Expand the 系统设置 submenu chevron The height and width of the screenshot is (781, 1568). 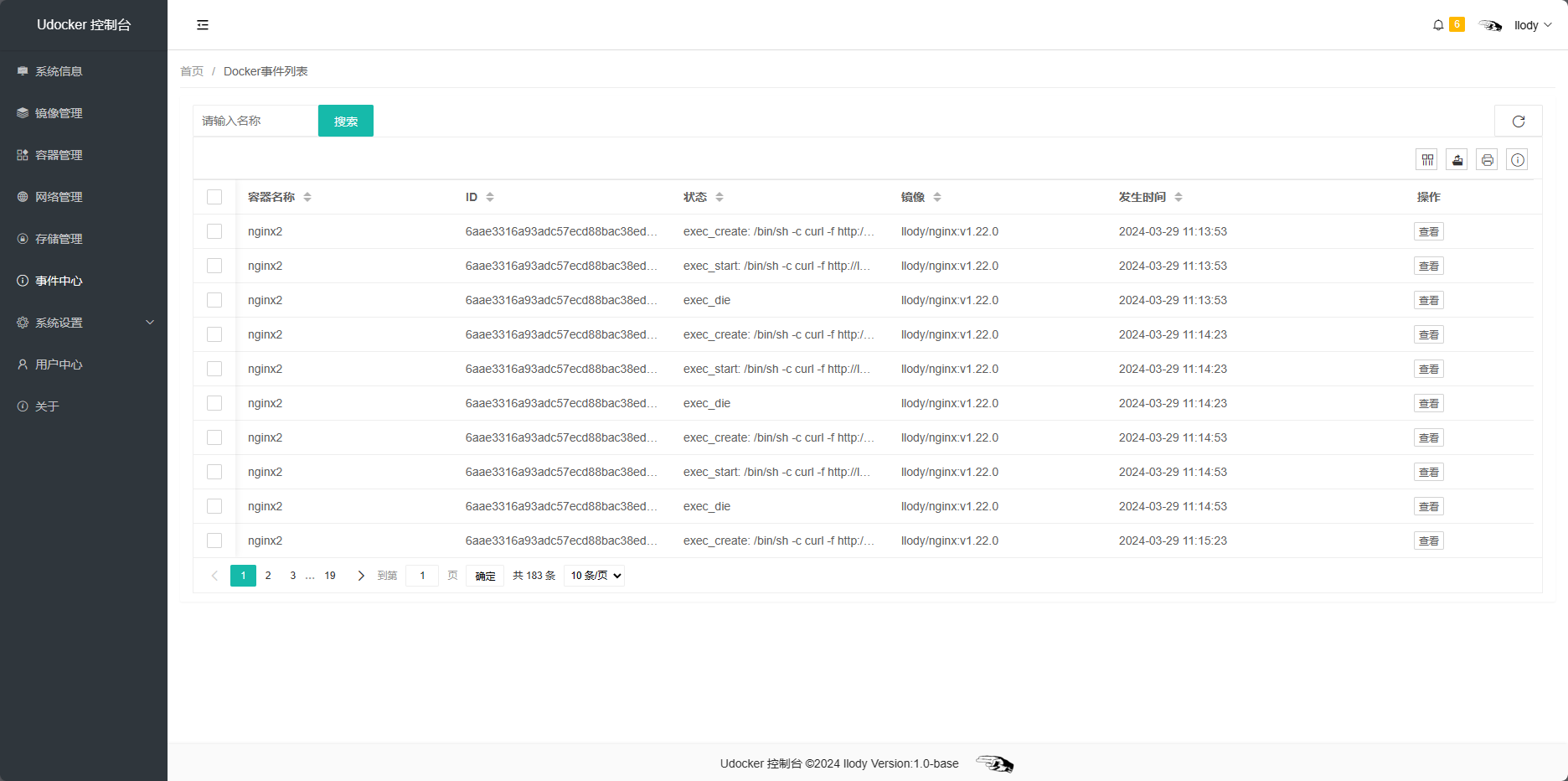click(150, 323)
